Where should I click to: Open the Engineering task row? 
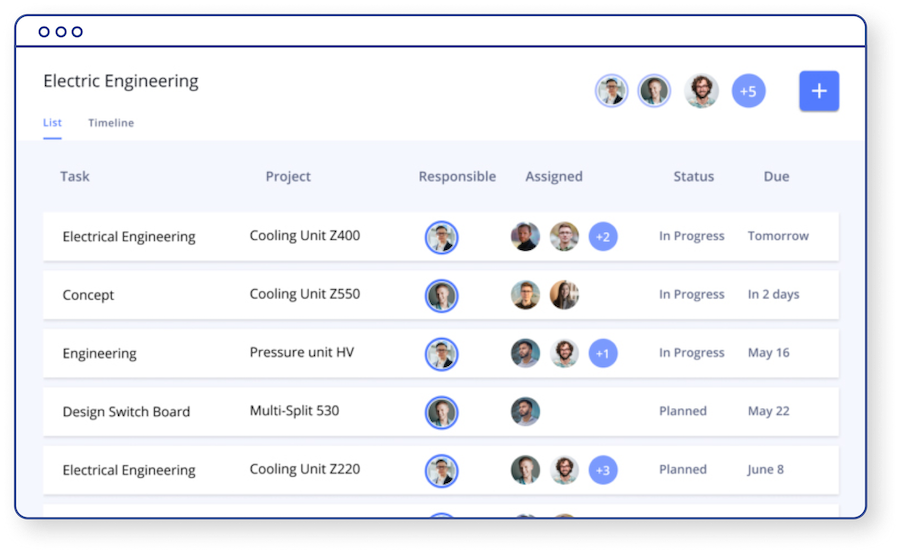point(100,354)
